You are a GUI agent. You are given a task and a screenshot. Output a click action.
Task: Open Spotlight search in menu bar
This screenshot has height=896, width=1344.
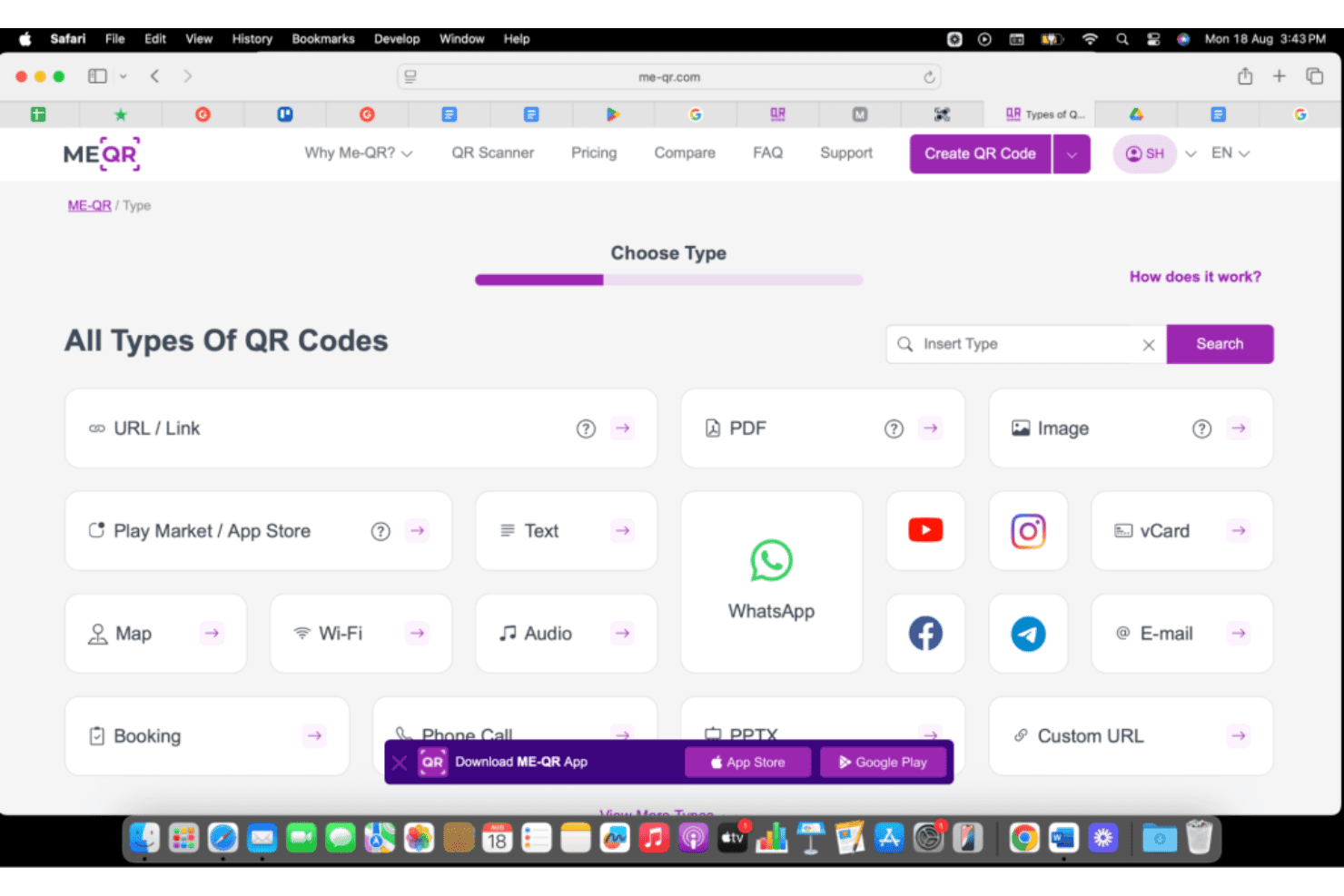pos(1122,39)
